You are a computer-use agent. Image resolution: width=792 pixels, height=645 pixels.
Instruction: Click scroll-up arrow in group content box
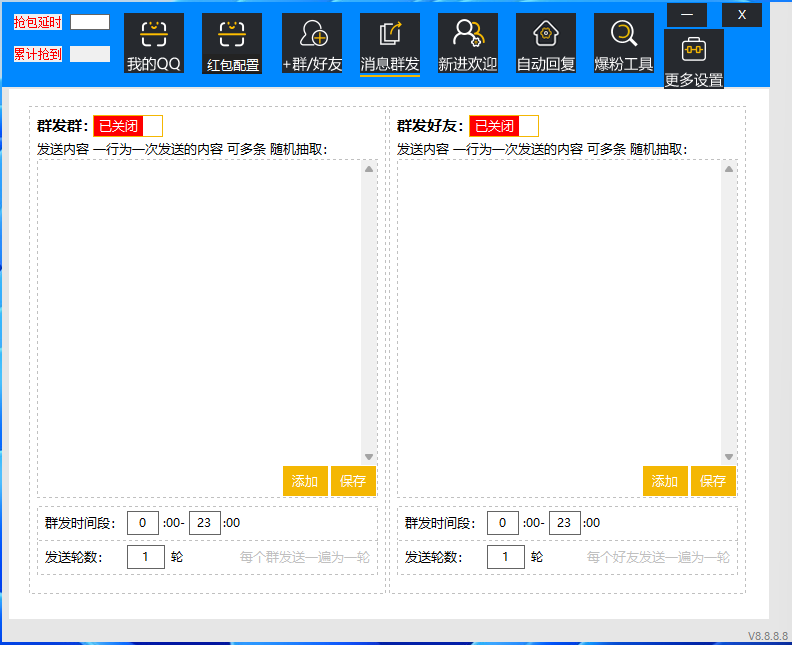click(x=369, y=169)
